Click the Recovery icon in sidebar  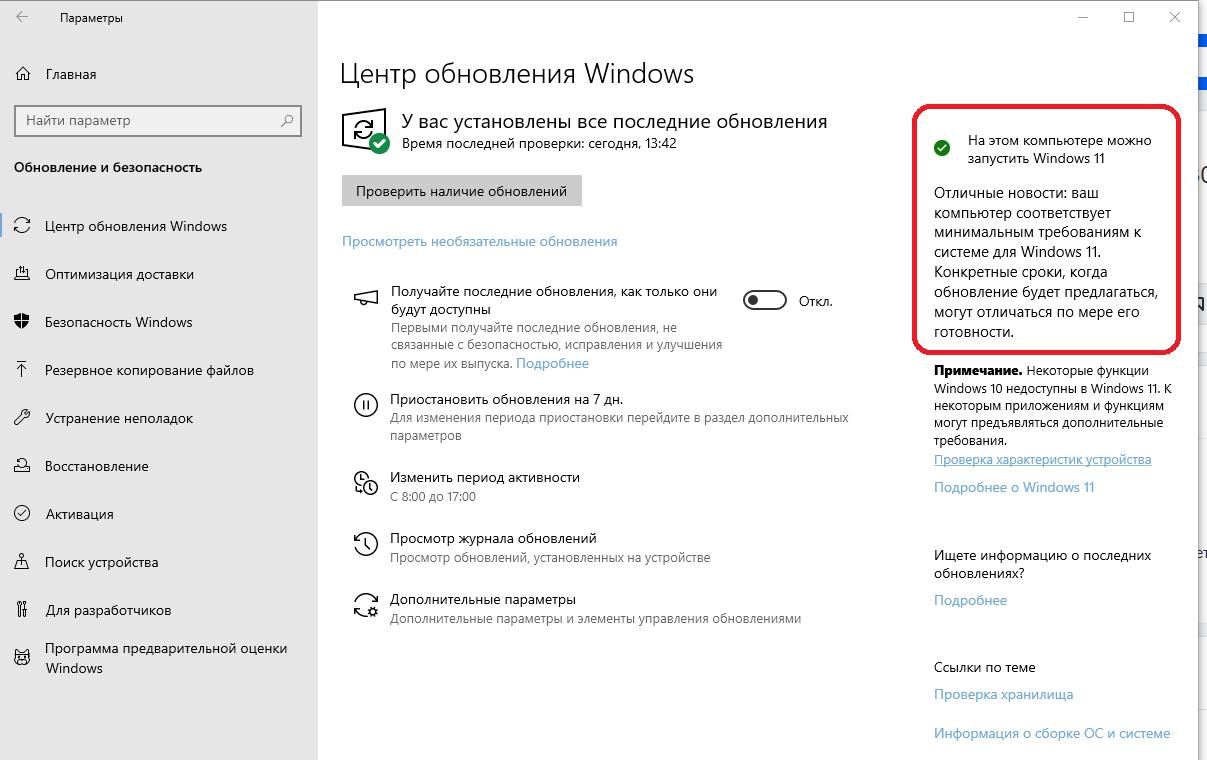[23, 466]
